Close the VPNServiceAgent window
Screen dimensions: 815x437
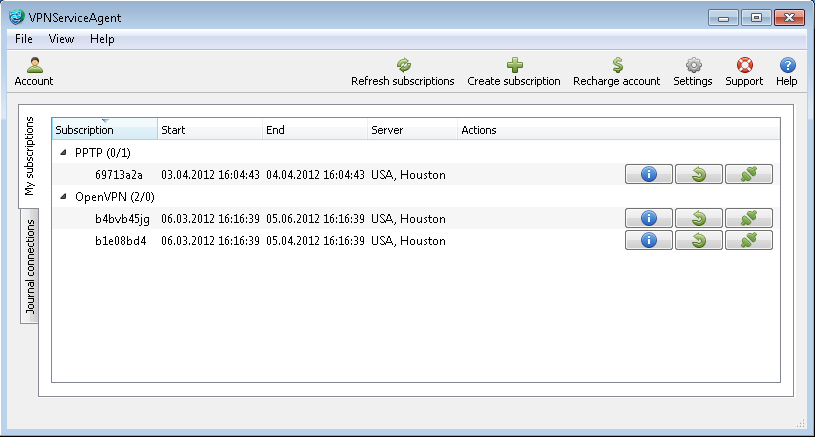click(x=789, y=18)
